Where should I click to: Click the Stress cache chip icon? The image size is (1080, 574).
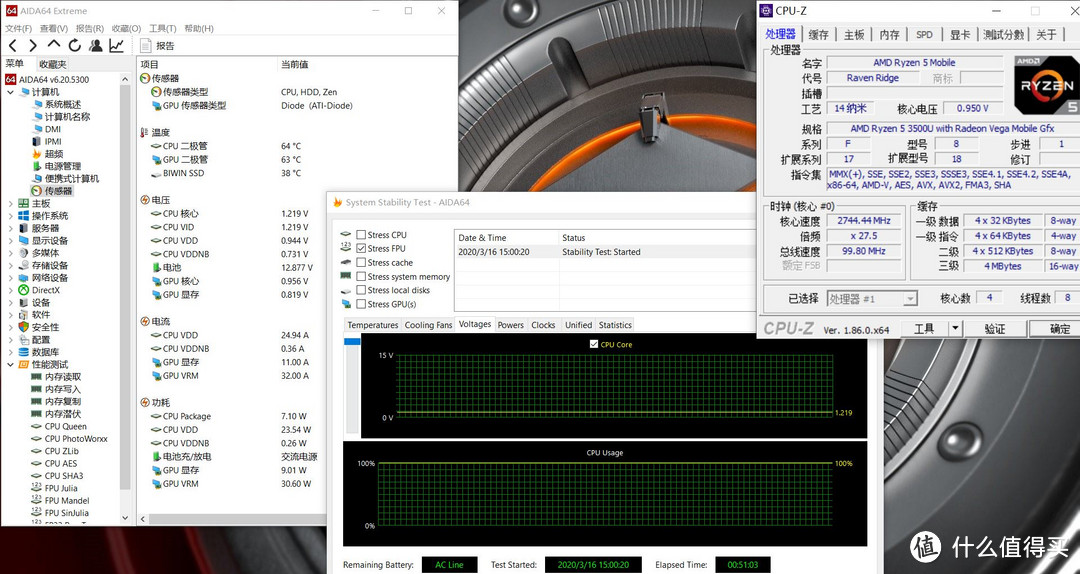click(x=346, y=263)
